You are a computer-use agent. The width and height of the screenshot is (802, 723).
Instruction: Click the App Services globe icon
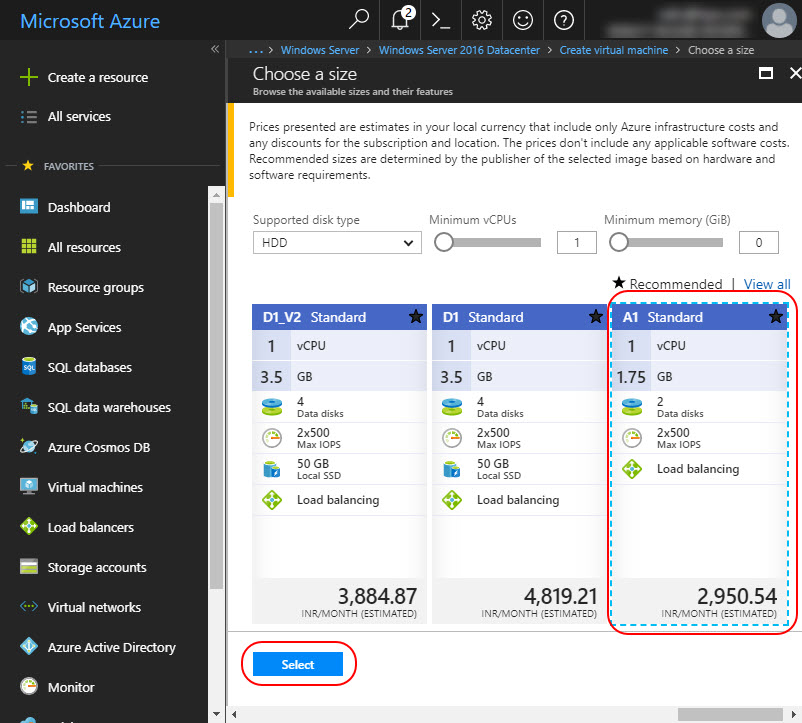[29, 326]
